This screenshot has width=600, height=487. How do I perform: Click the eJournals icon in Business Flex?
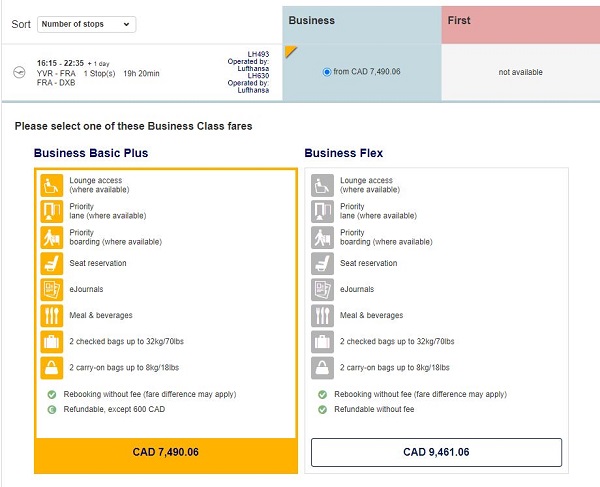tap(322, 289)
